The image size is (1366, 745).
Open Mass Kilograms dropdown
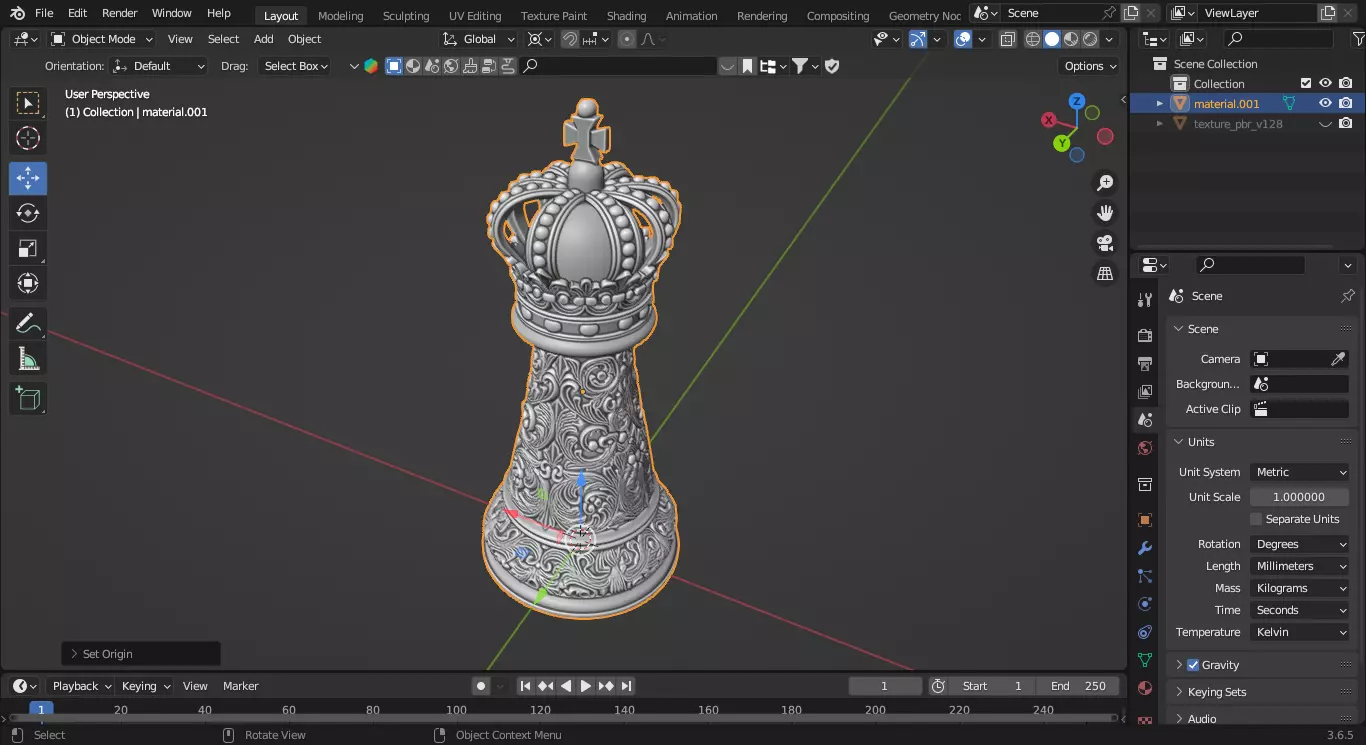point(1299,588)
